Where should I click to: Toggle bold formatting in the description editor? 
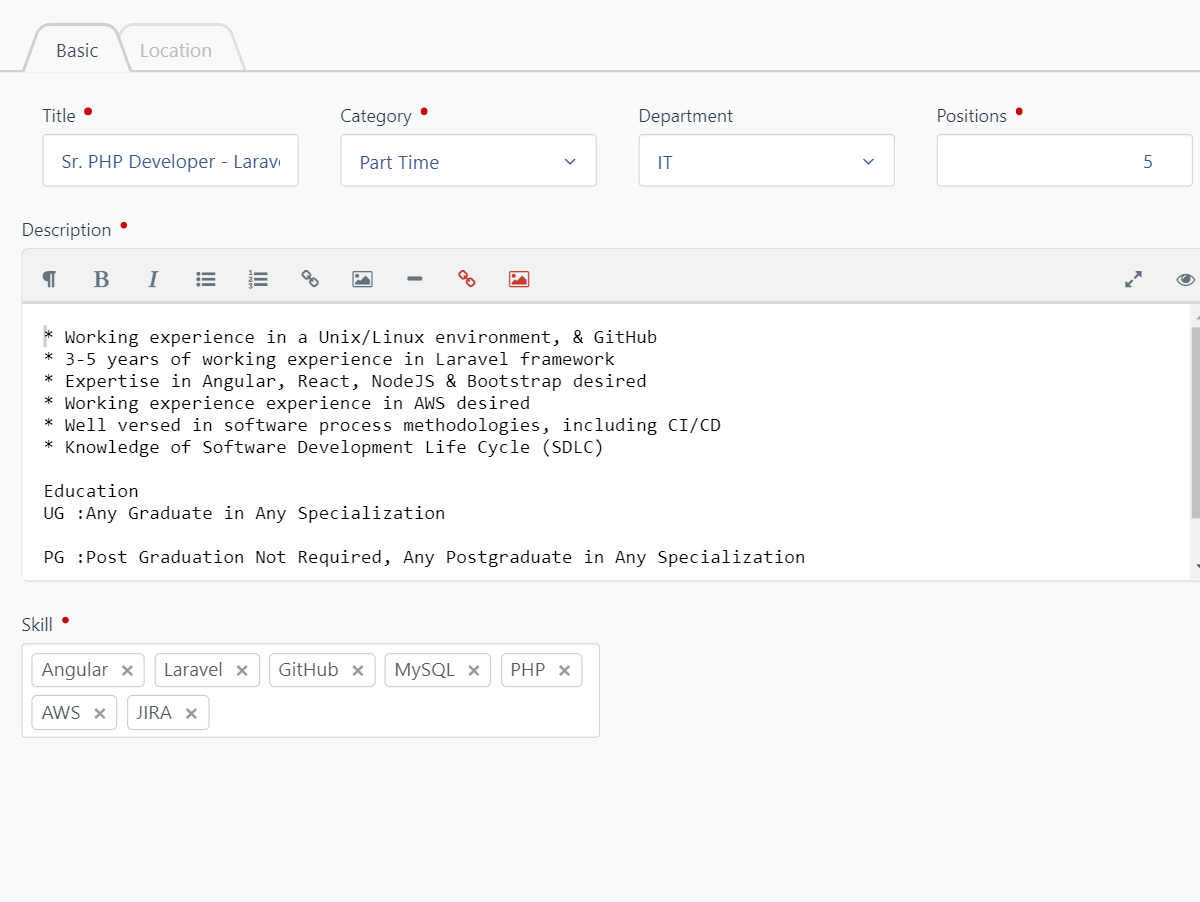pyautogui.click(x=101, y=279)
